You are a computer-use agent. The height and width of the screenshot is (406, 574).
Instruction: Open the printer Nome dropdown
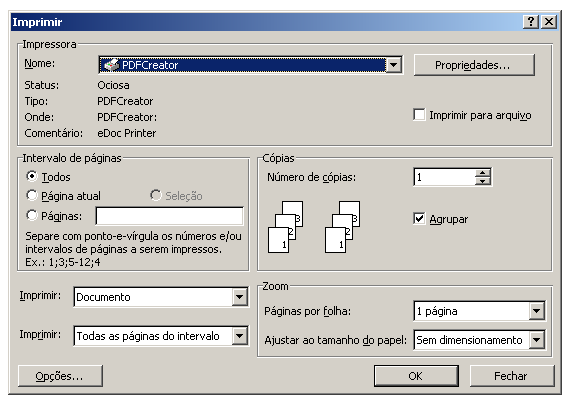click(394, 65)
